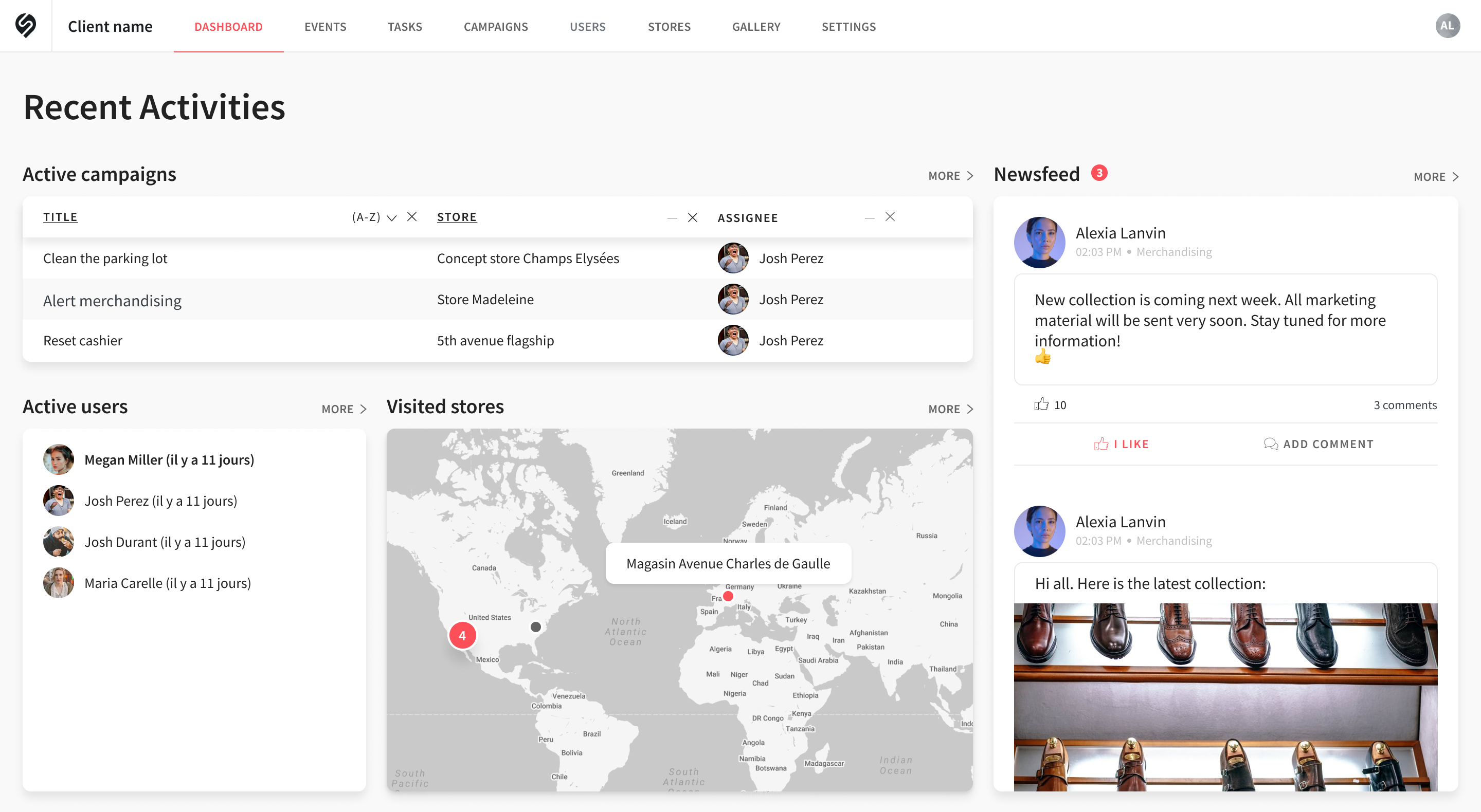This screenshot has height=812, width=1481.
Task: Remove the Title column sort filter
Action: coord(411,217)
